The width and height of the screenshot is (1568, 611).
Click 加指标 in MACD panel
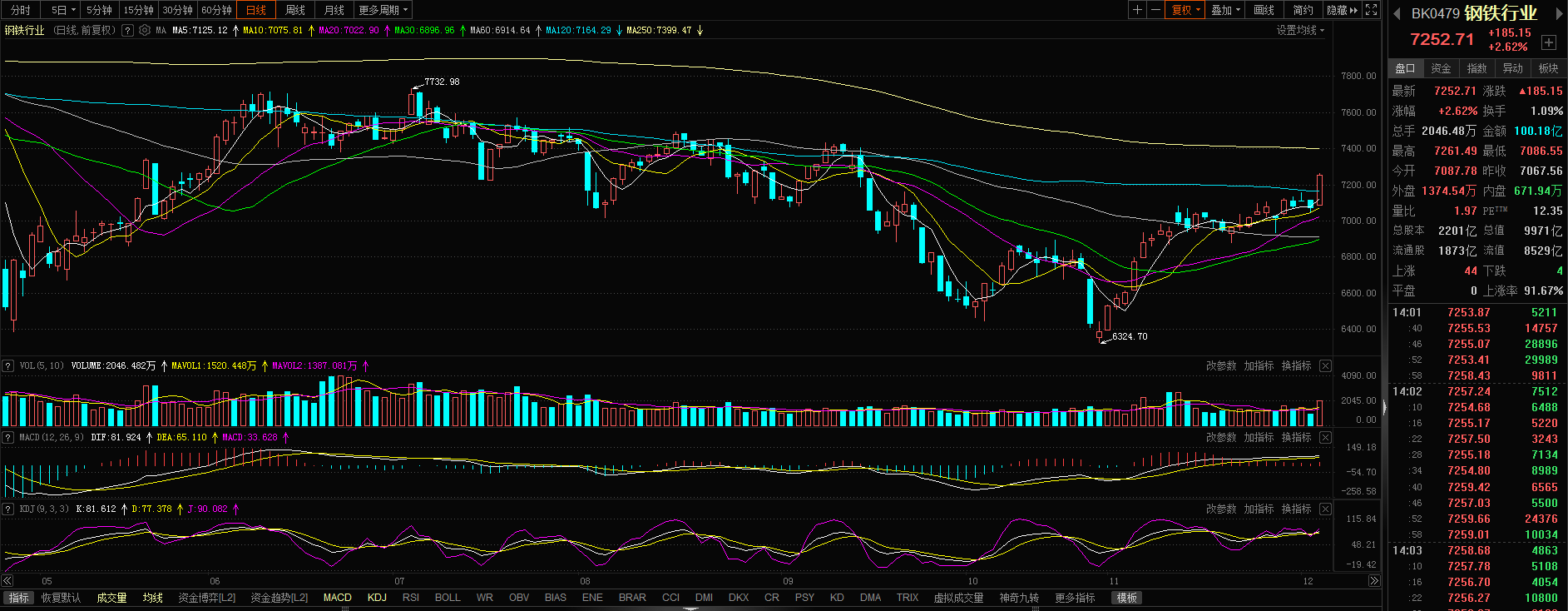coord(1259,438)
